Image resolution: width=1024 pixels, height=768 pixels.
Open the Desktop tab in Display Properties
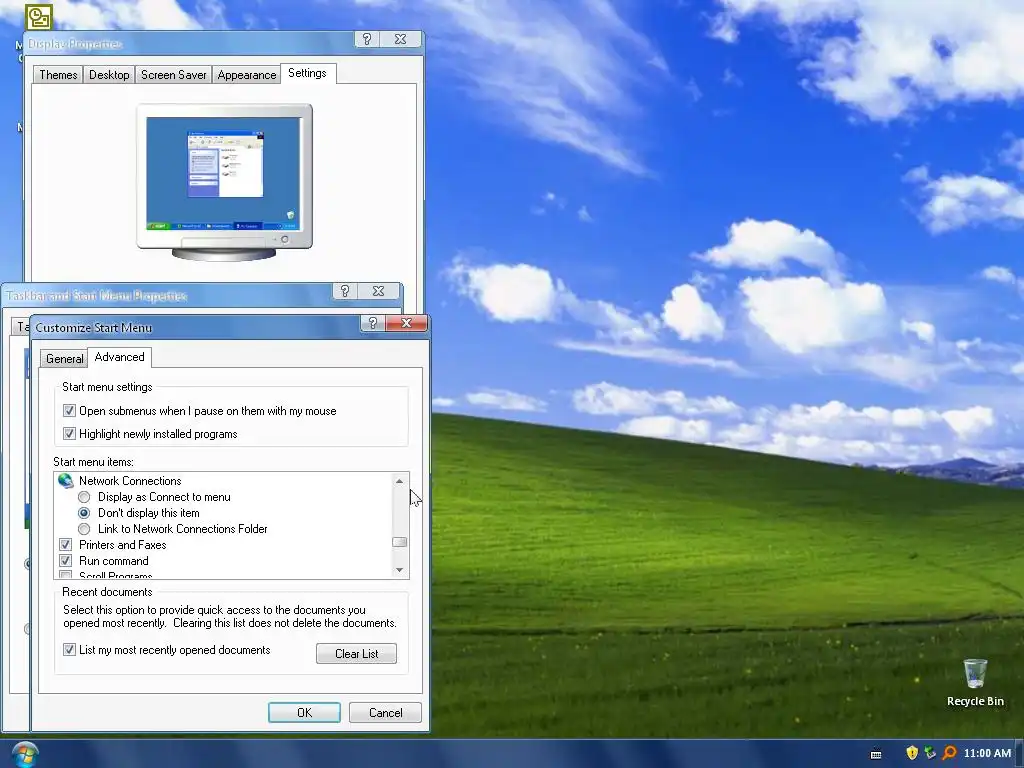pos(109,74)
